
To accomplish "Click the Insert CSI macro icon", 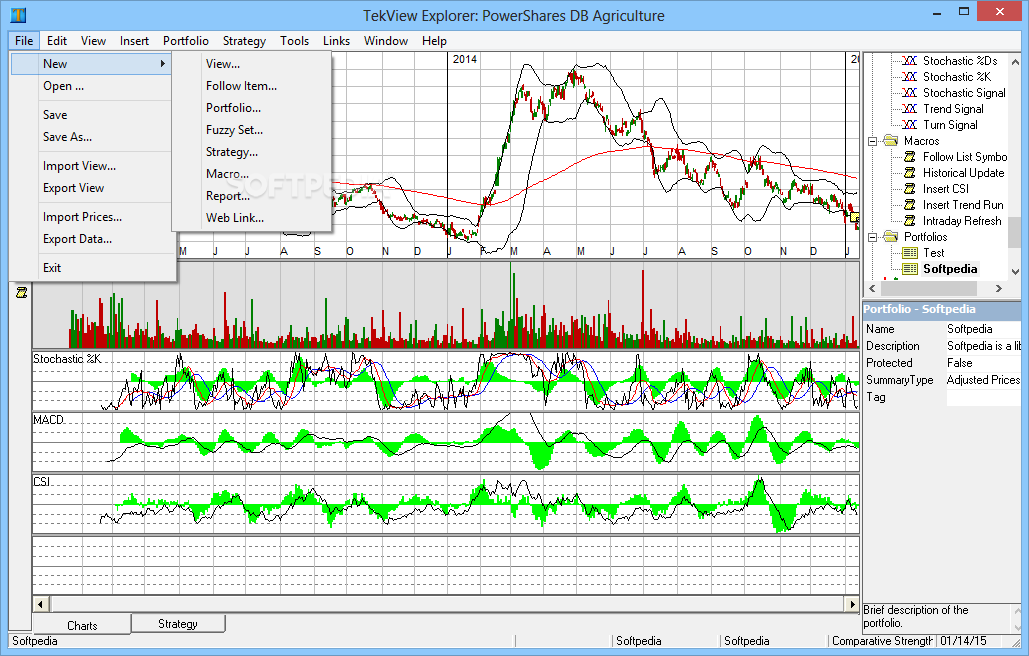I will (x=910, y=189).
